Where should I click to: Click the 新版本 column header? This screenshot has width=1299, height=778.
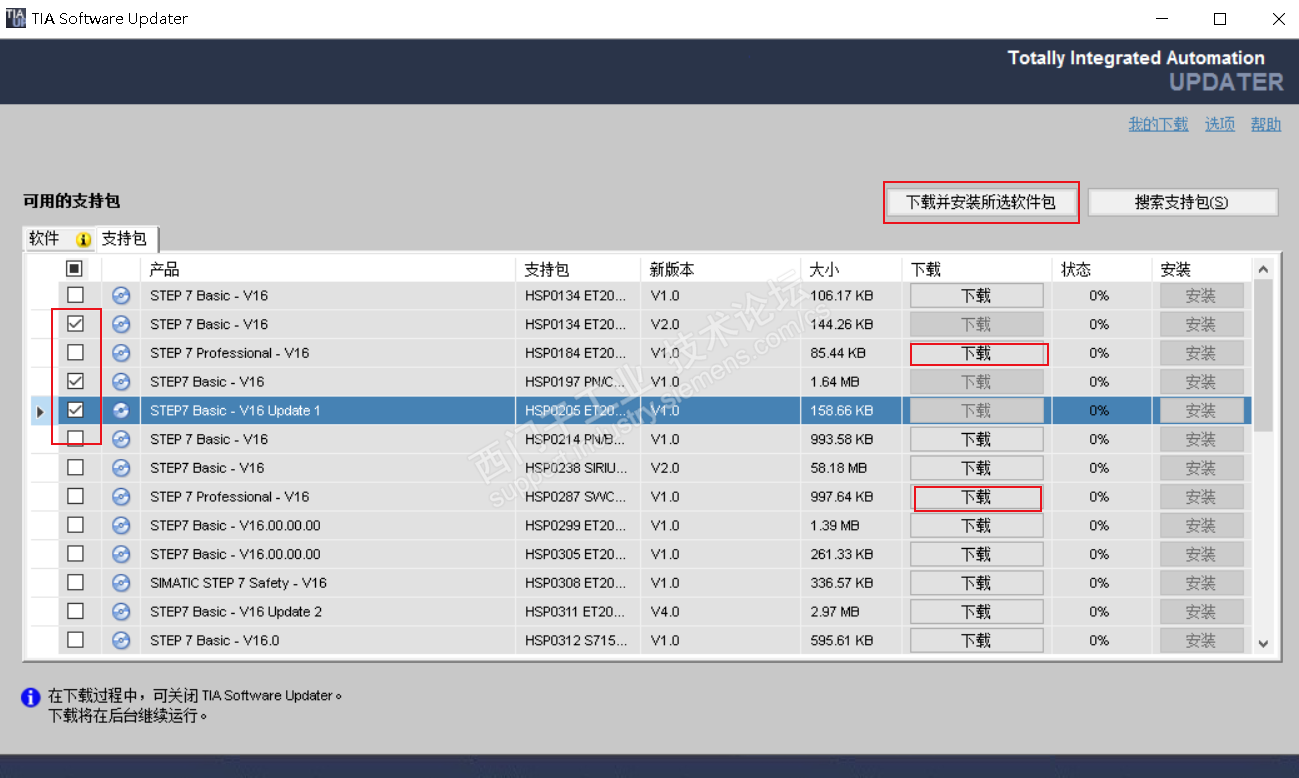721,269
